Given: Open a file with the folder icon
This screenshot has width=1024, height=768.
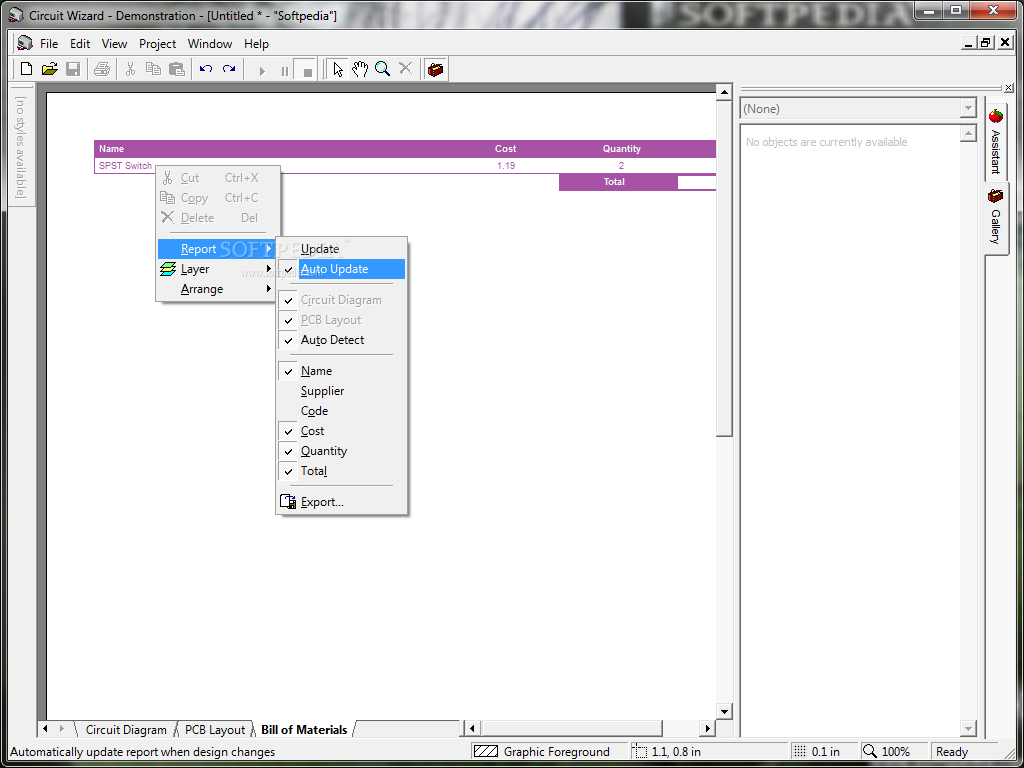Looking at the screenshot, I should (x=50, y=69).
